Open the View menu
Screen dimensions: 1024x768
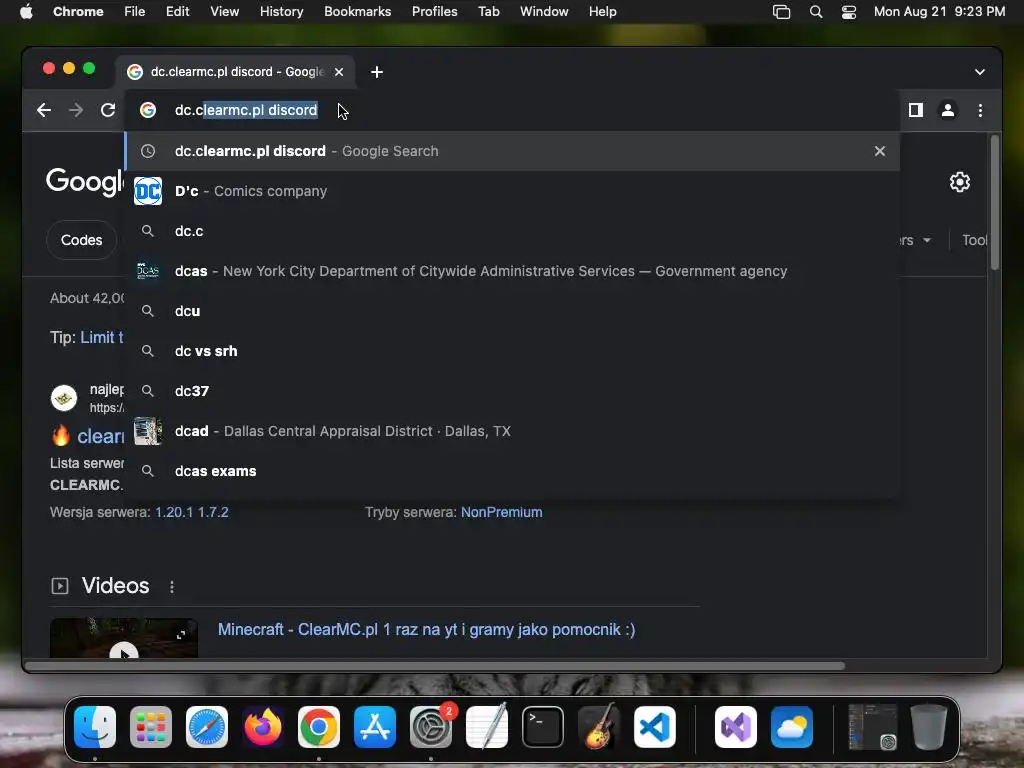coord(225,12)
